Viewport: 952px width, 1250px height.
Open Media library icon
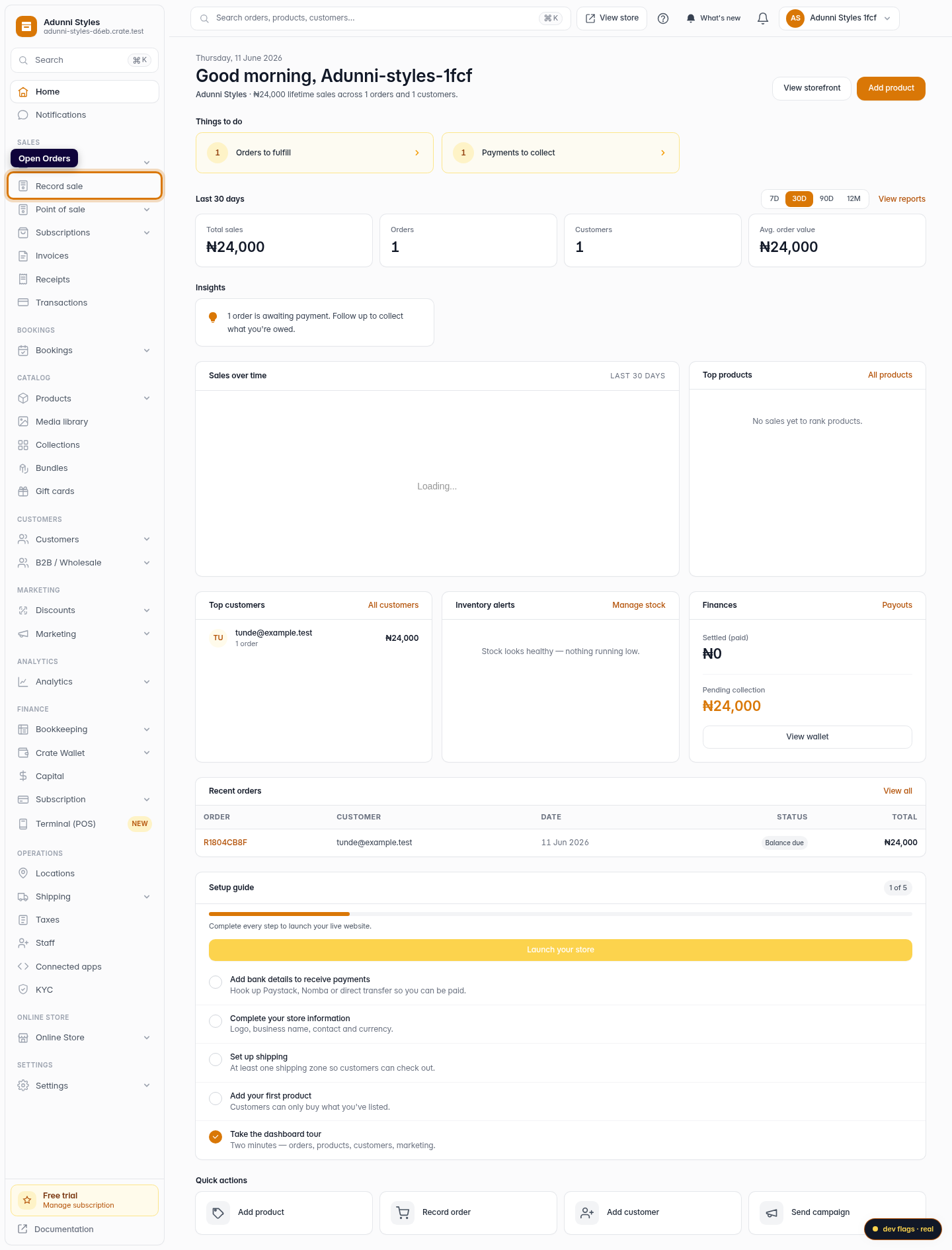[23, 421]
